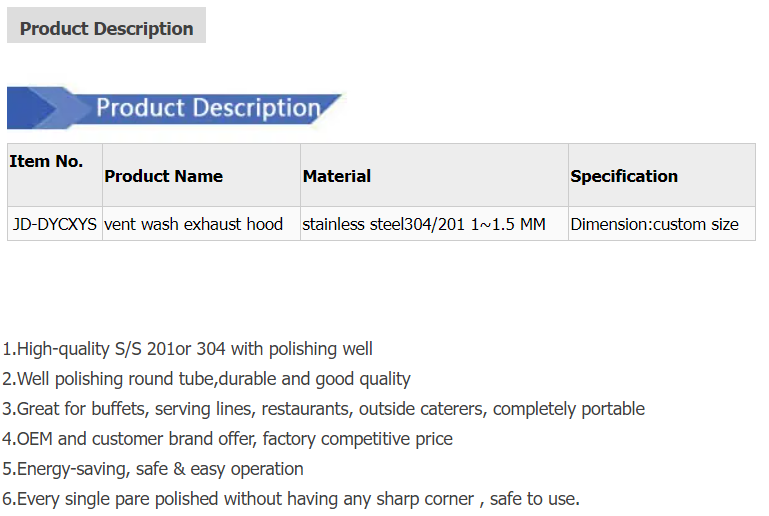Click the blue Product Description banner image
This screenshot has height=516, width=769.
(174, 108)
